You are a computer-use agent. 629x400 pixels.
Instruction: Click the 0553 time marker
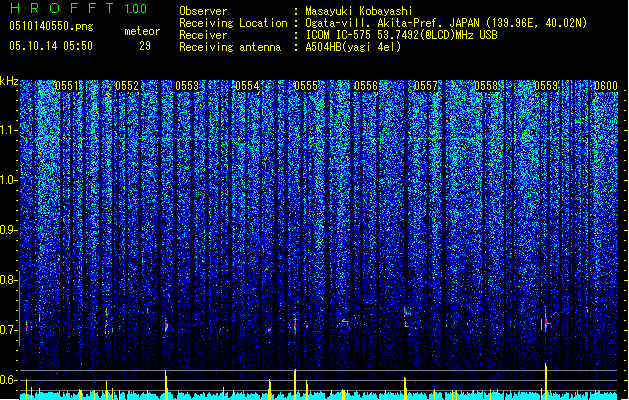point(187,86)
